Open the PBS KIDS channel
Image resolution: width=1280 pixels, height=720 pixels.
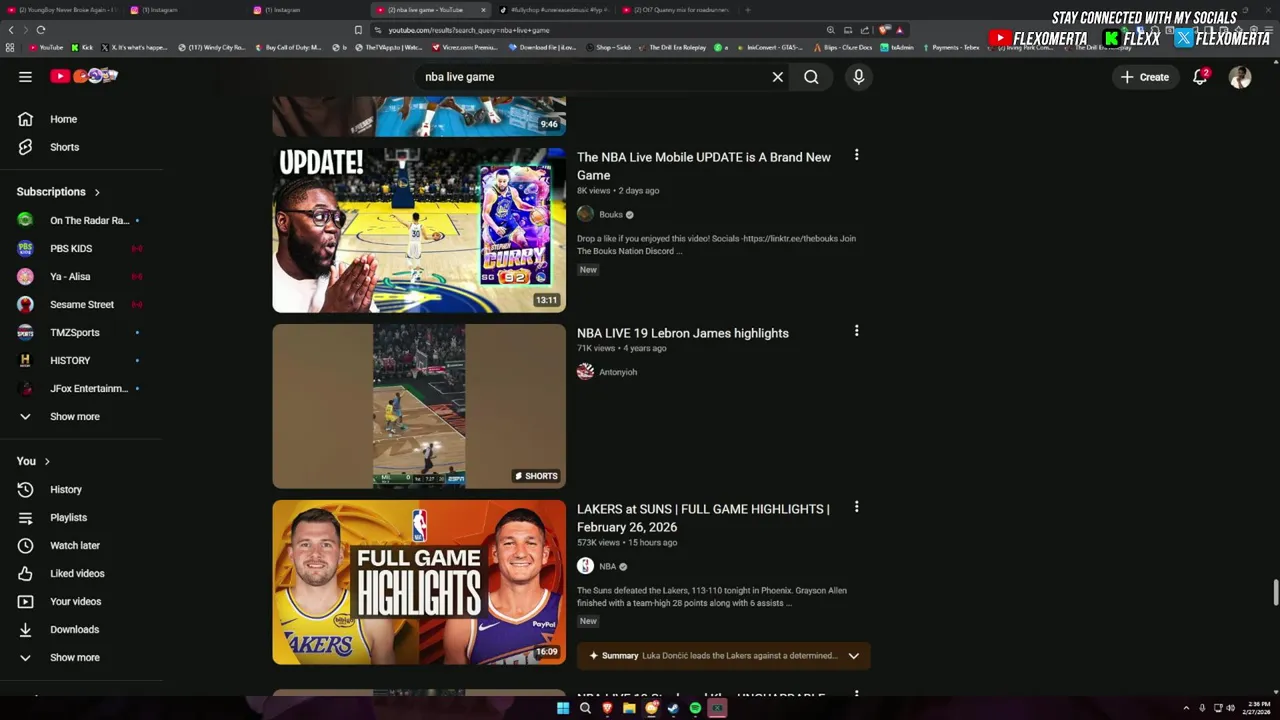pos(82,248)
